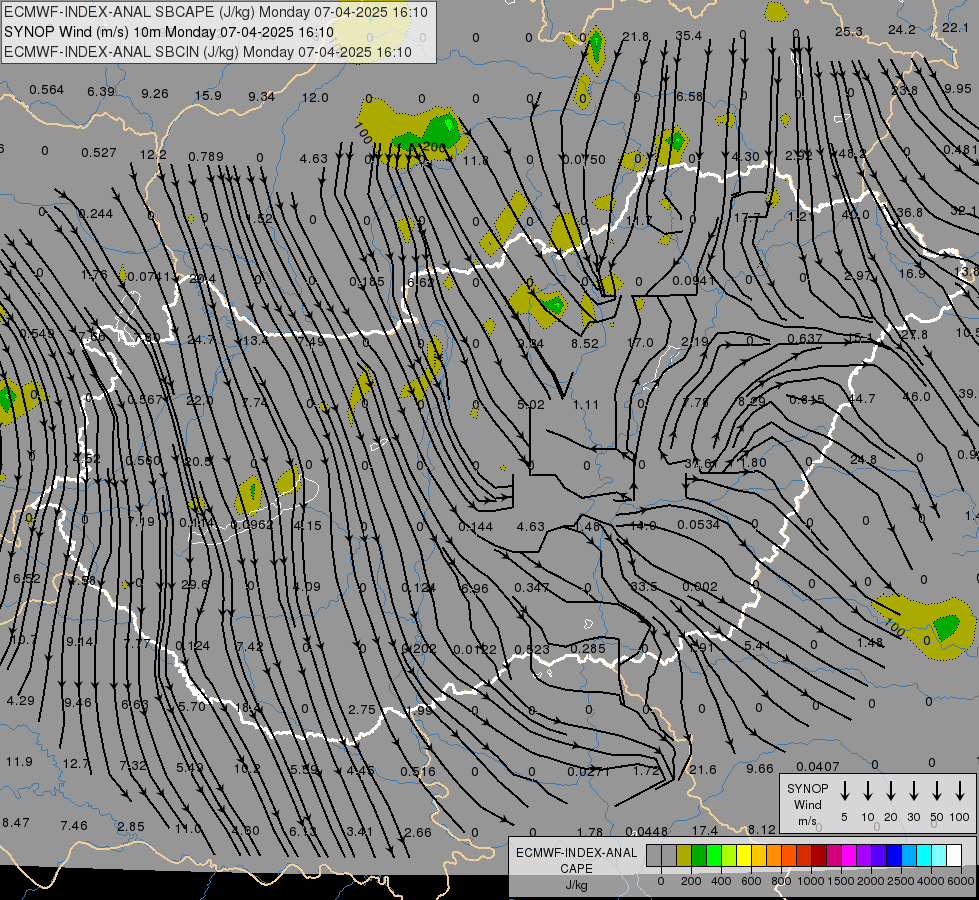The height and width of the screenshot is (900, 979).
Task: Click the 29.6 value on the map
Action: coord(194,585)
